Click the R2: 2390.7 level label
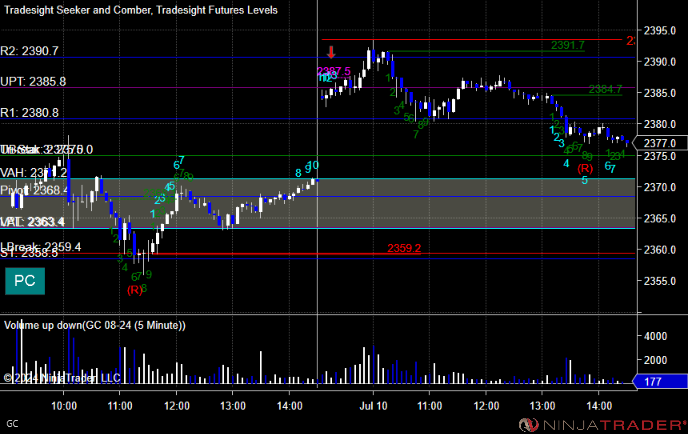Viewport: 688px width, 434px height. click(29, 51)
